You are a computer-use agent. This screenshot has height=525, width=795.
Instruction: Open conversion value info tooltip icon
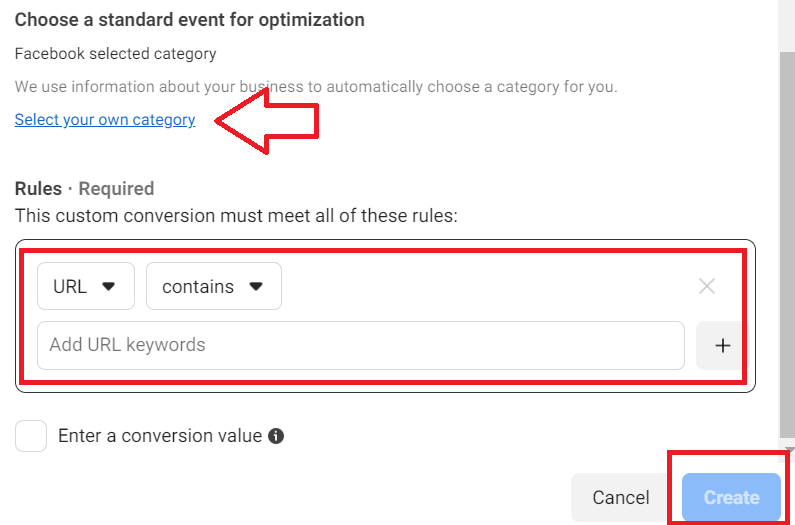[x=276, y=436]
